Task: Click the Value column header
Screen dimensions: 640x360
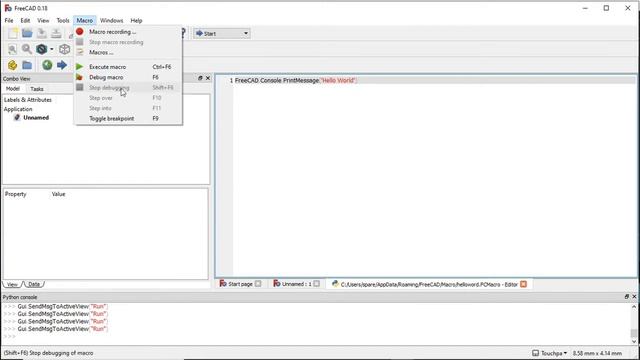Action: tap(58, 194)
